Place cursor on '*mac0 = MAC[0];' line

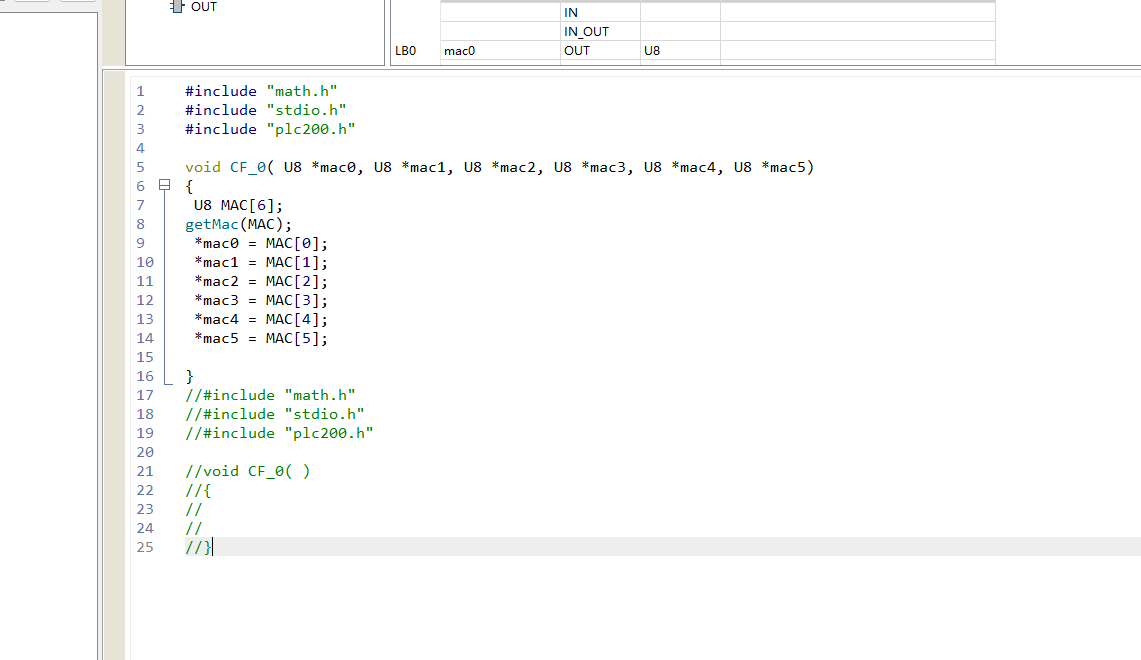coord(261,243)
